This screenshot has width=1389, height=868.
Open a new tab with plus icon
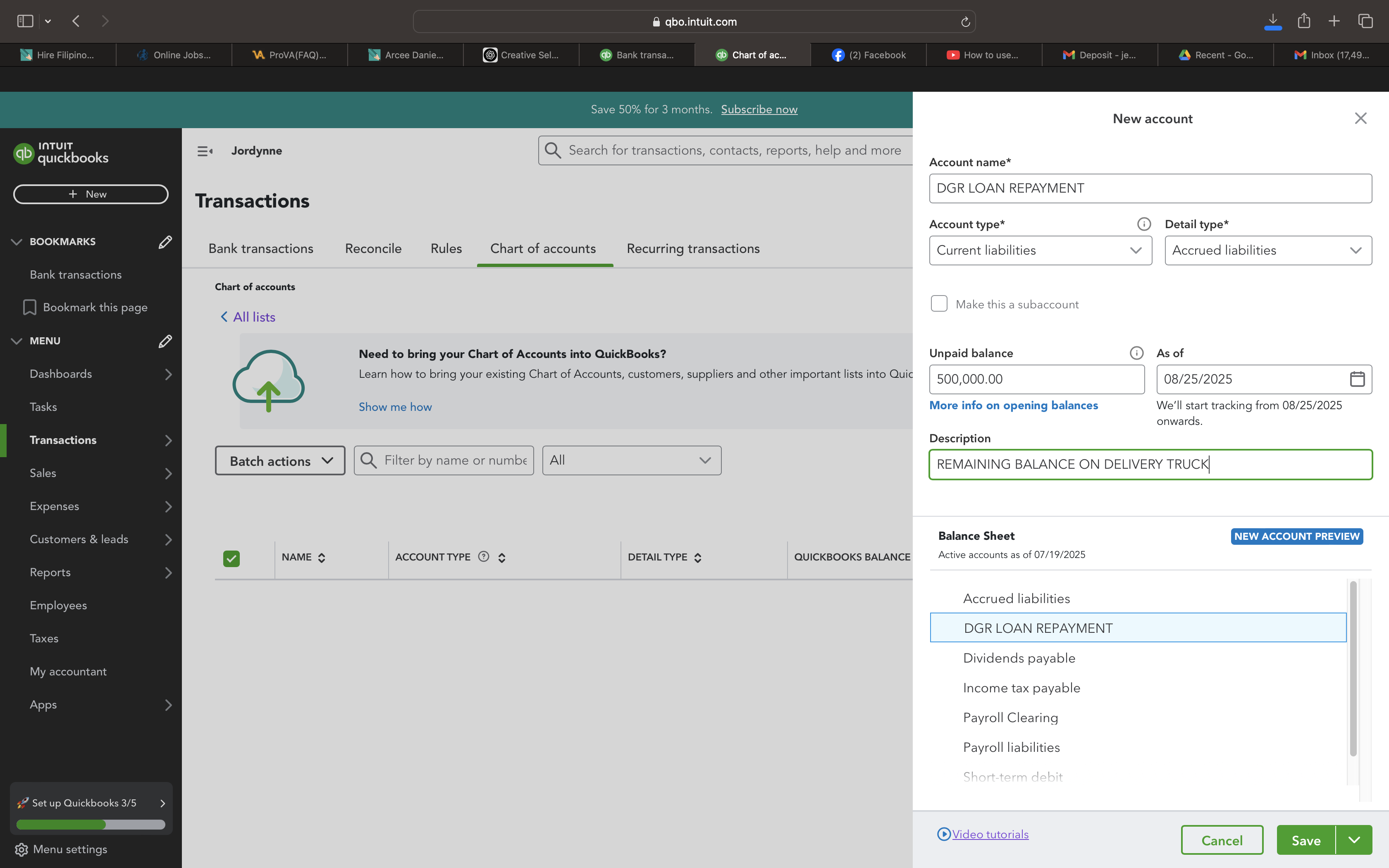(x=1334, y=21)
